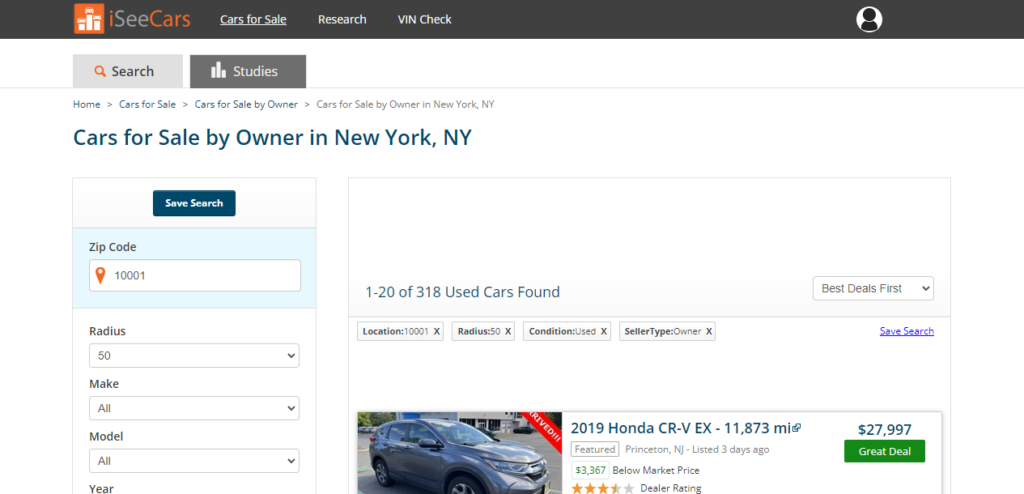Remove the SellerType:Owner filter chip
The height and width of the screenshot is (494, 1024).
[709, 331]
